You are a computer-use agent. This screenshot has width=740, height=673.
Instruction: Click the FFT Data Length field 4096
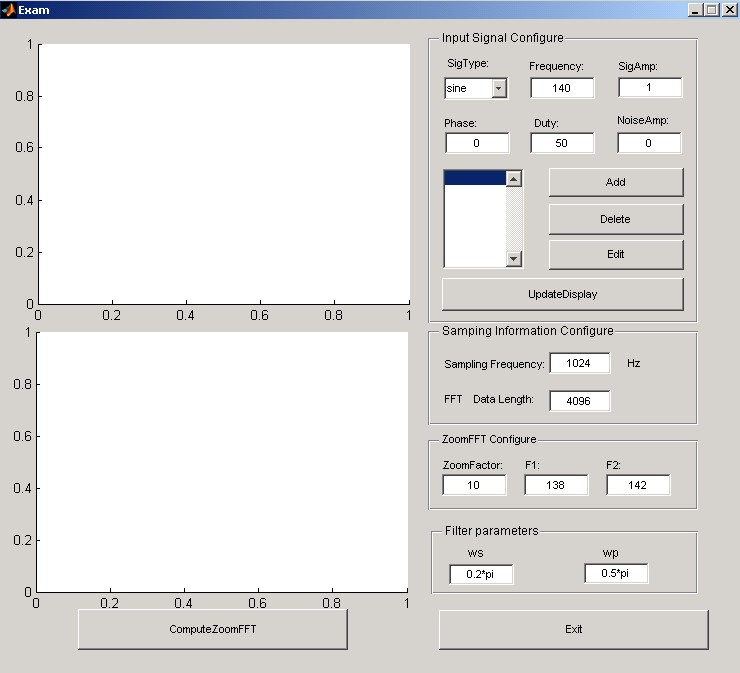point(579,401)
